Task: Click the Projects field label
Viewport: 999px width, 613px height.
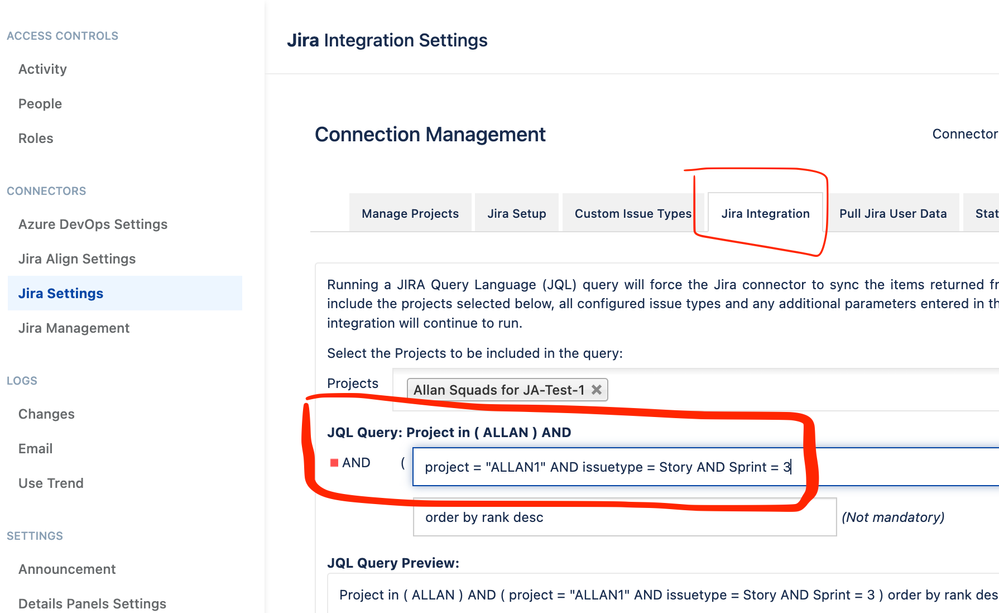Action: tap(352, 383)
